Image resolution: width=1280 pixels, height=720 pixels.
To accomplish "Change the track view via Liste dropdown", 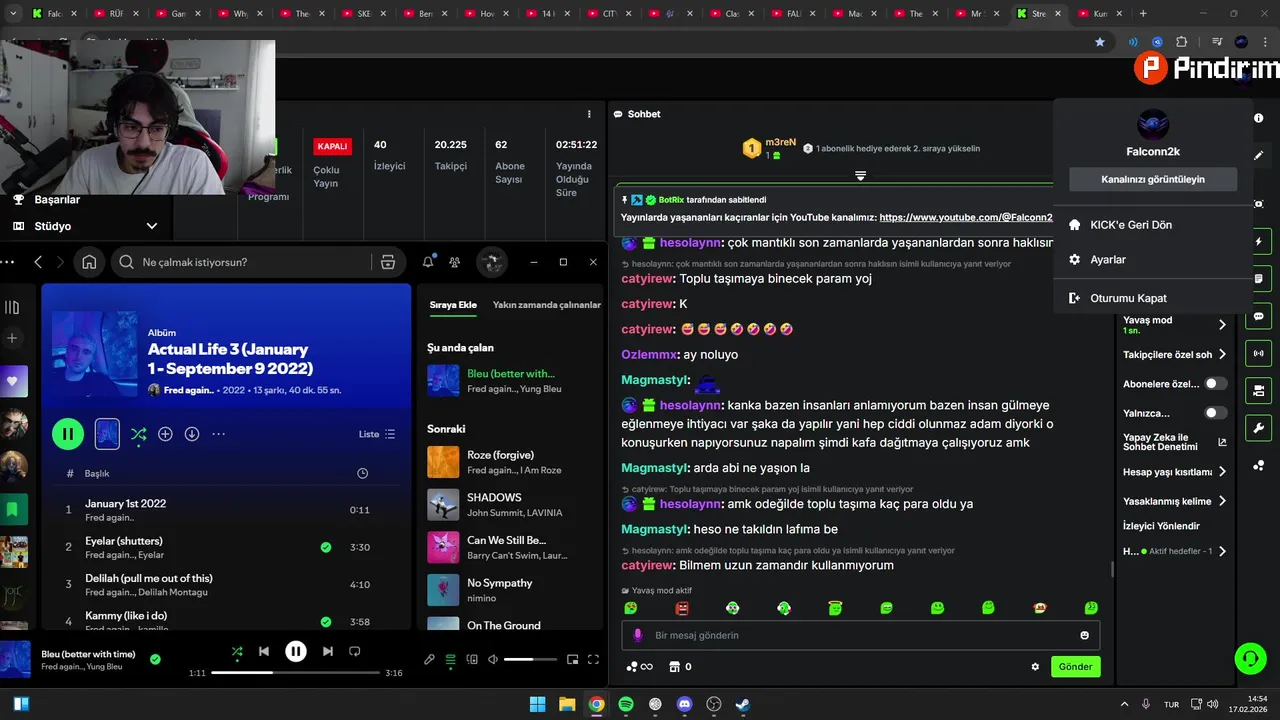I will click(x=377, y=434).
